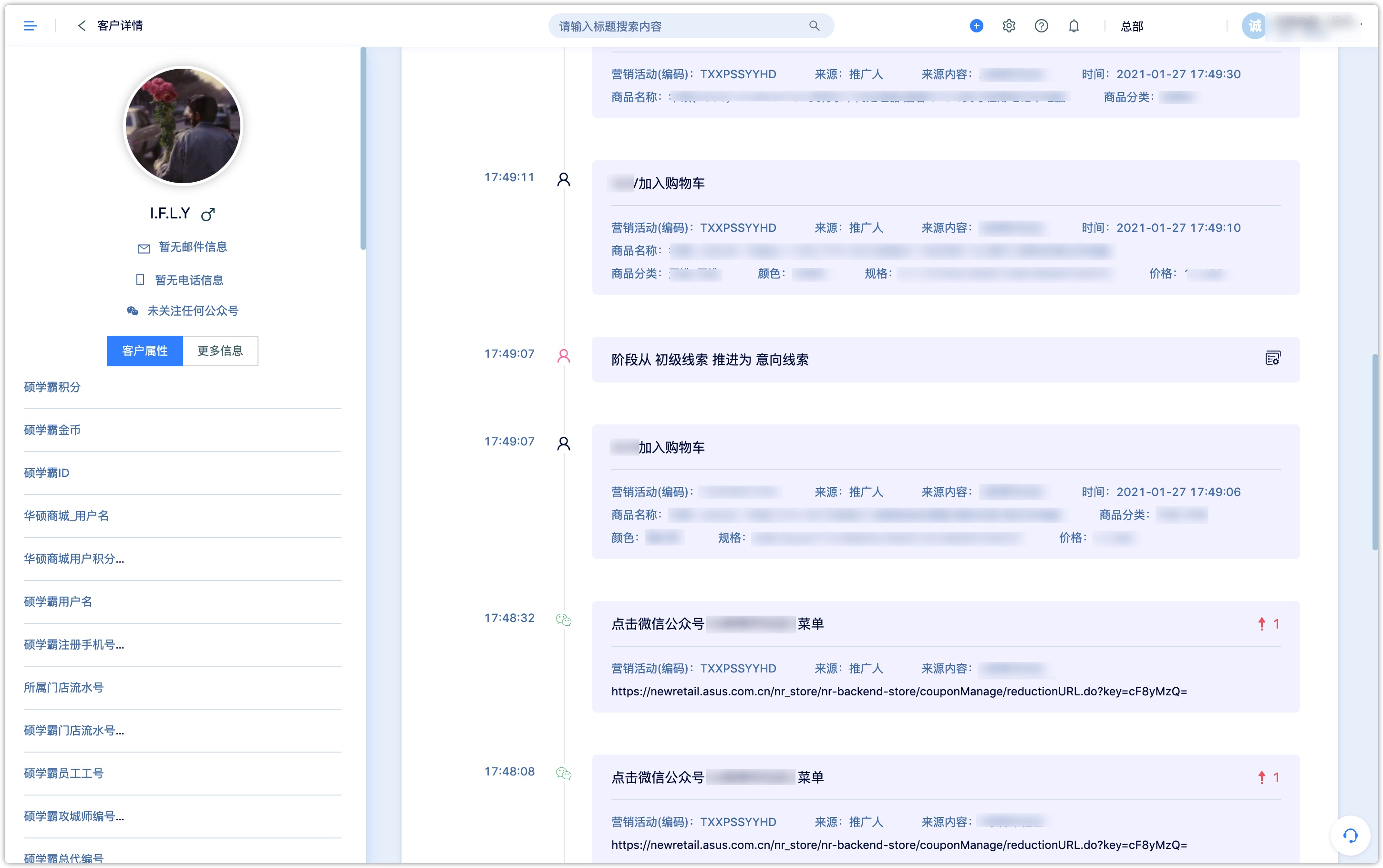This screenshot has width=1383, height=868.
Task: Click 暂无邮件信息 text
Action: pyautogui.click(x=193, y=247)
